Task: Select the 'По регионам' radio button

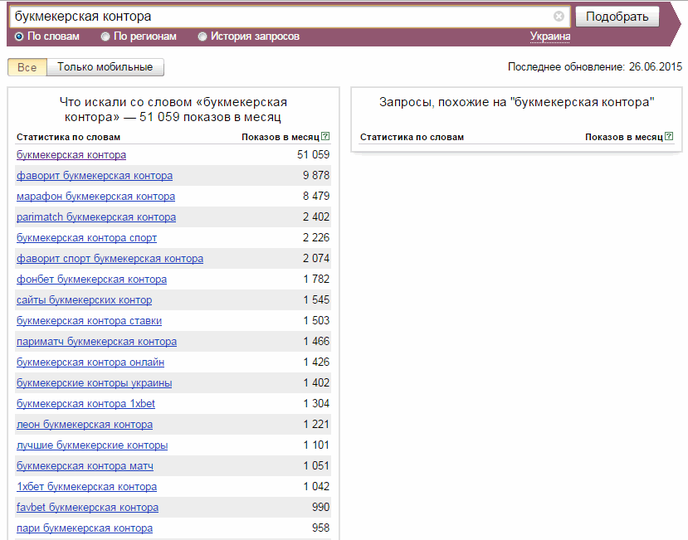Action: point(105,36)
